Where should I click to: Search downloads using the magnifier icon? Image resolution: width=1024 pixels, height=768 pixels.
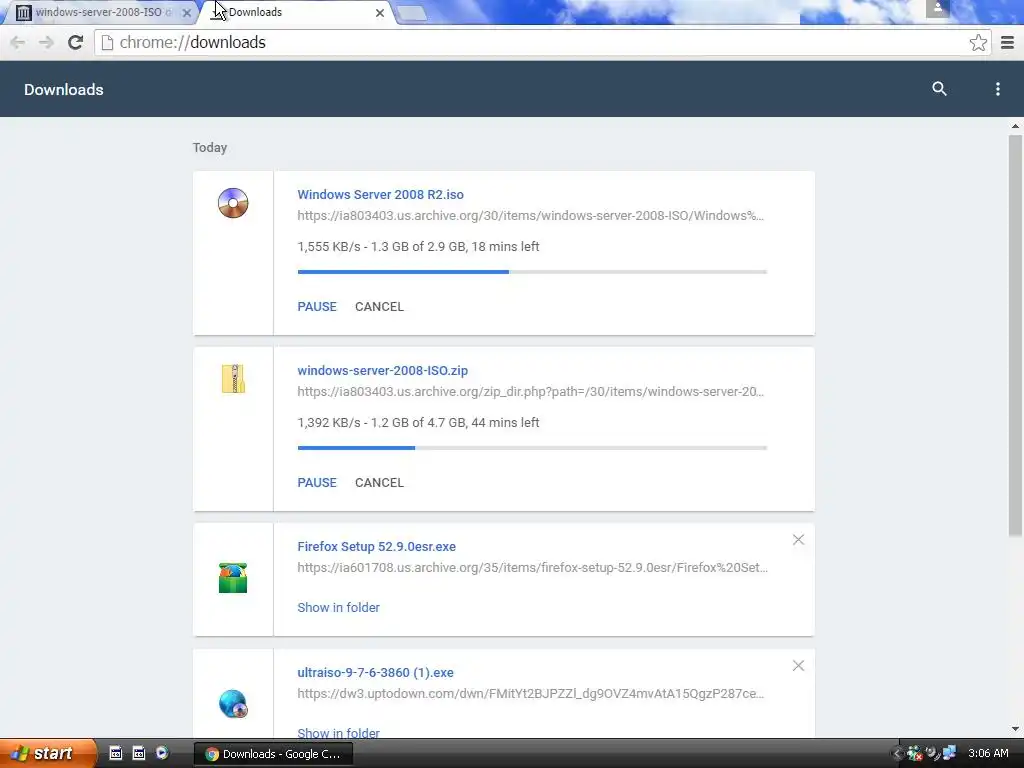[x=939, y=89]
